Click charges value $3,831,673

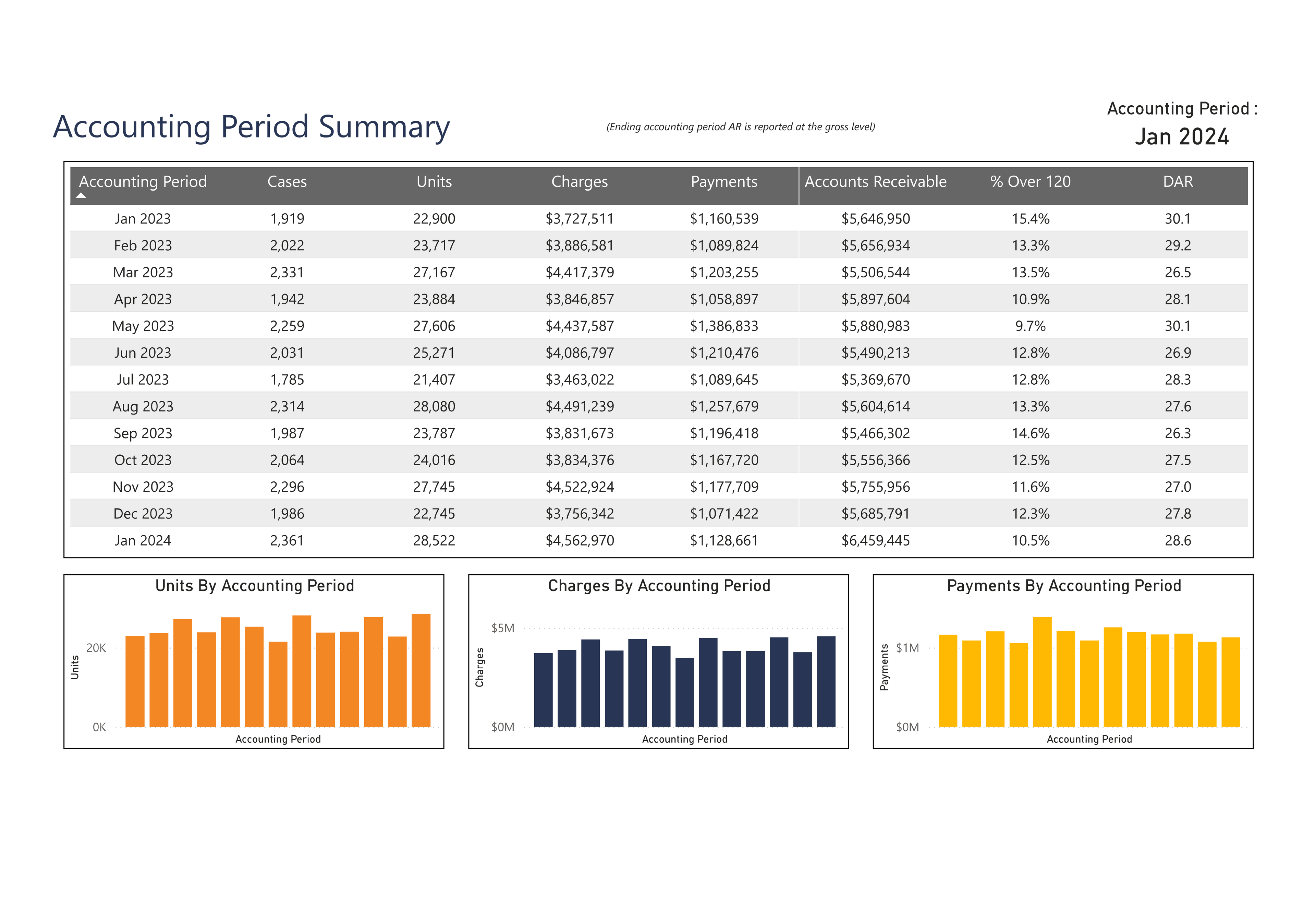click(580, 433)
